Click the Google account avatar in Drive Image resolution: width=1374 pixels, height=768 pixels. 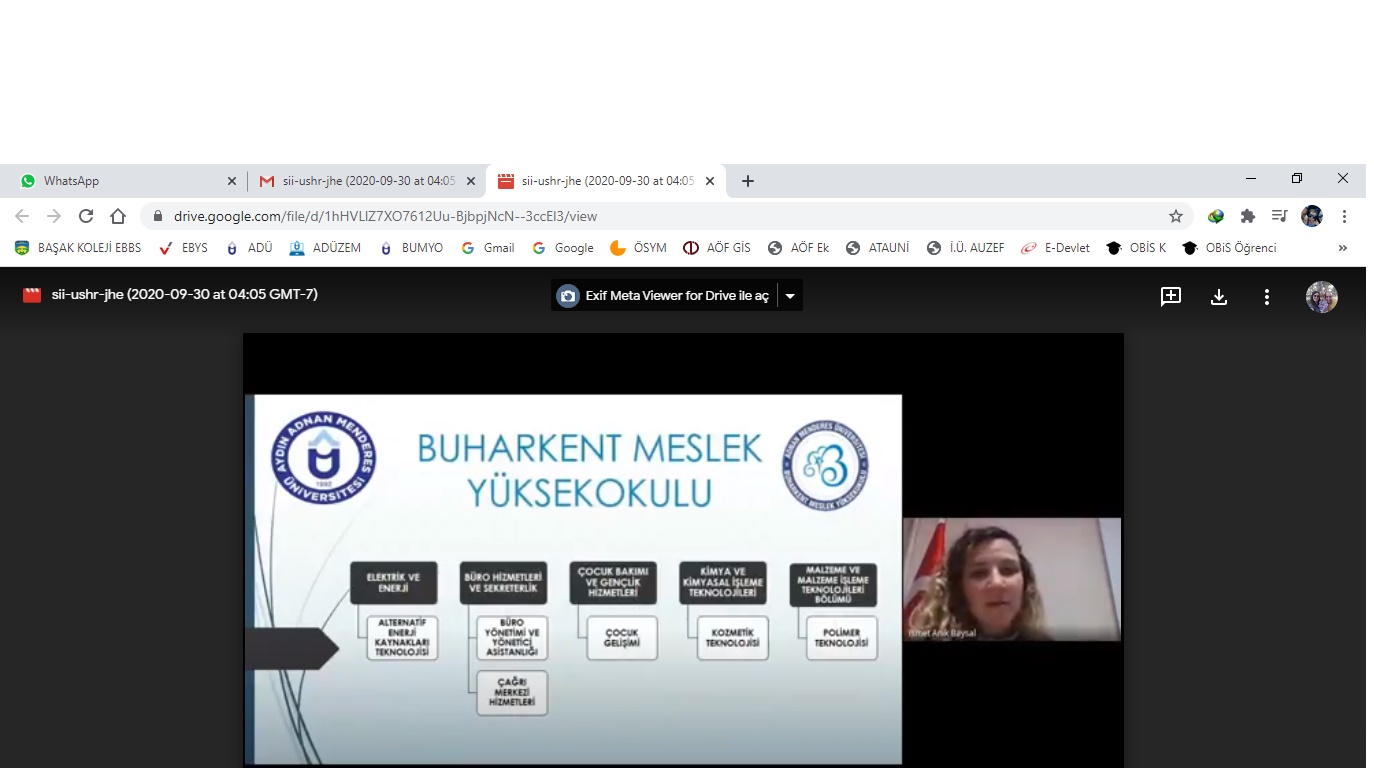coord(1321,296)
